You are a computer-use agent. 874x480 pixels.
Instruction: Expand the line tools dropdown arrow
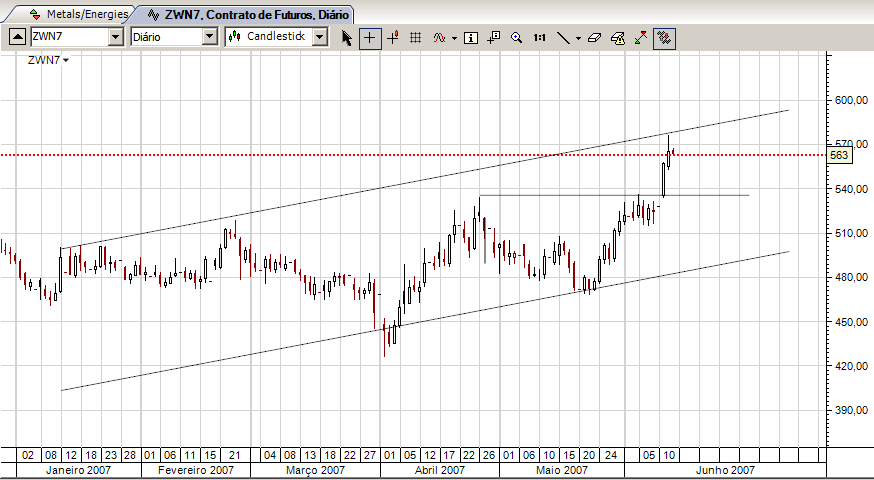[578, 38]
